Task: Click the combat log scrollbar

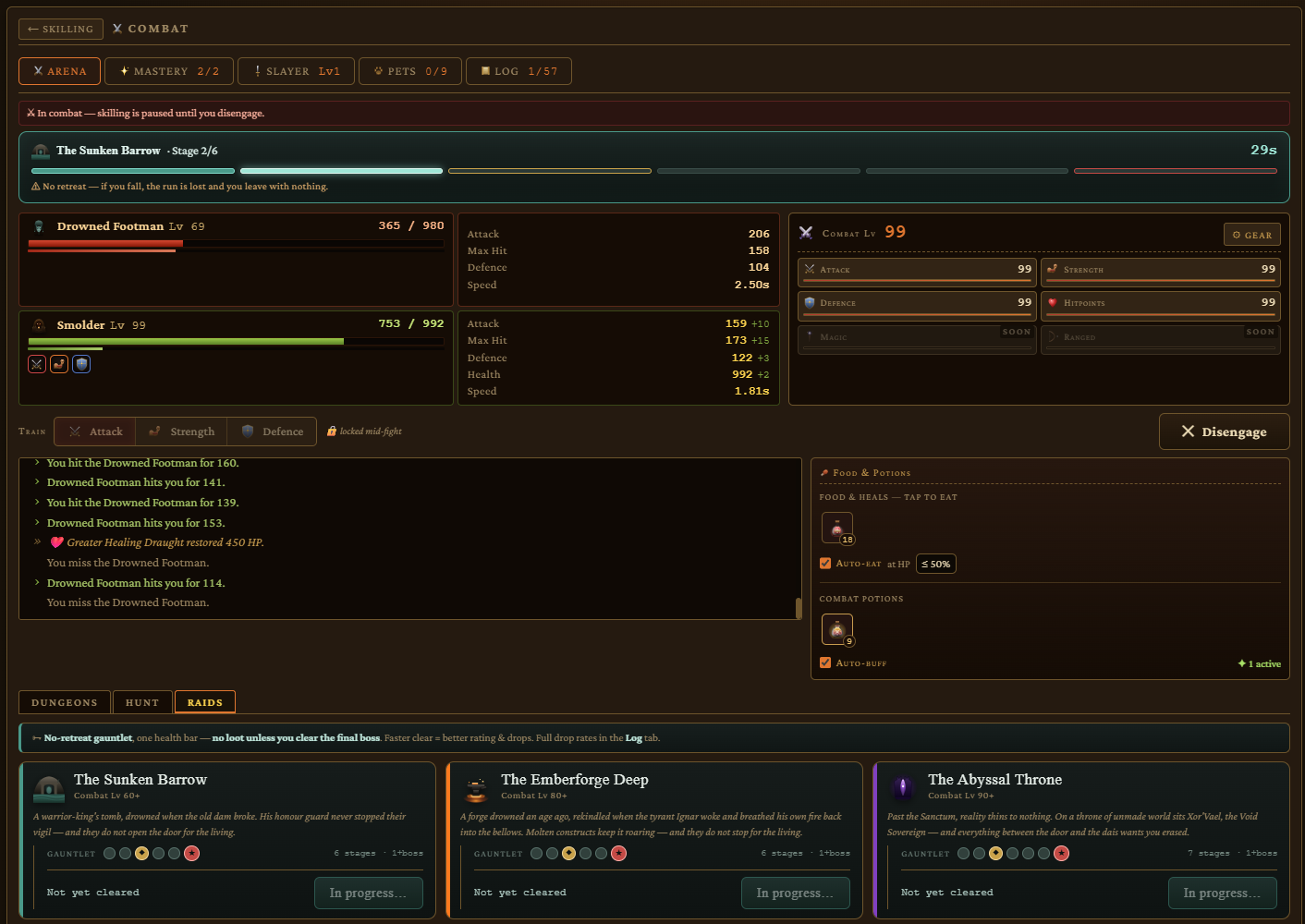Action: (799, 608)
